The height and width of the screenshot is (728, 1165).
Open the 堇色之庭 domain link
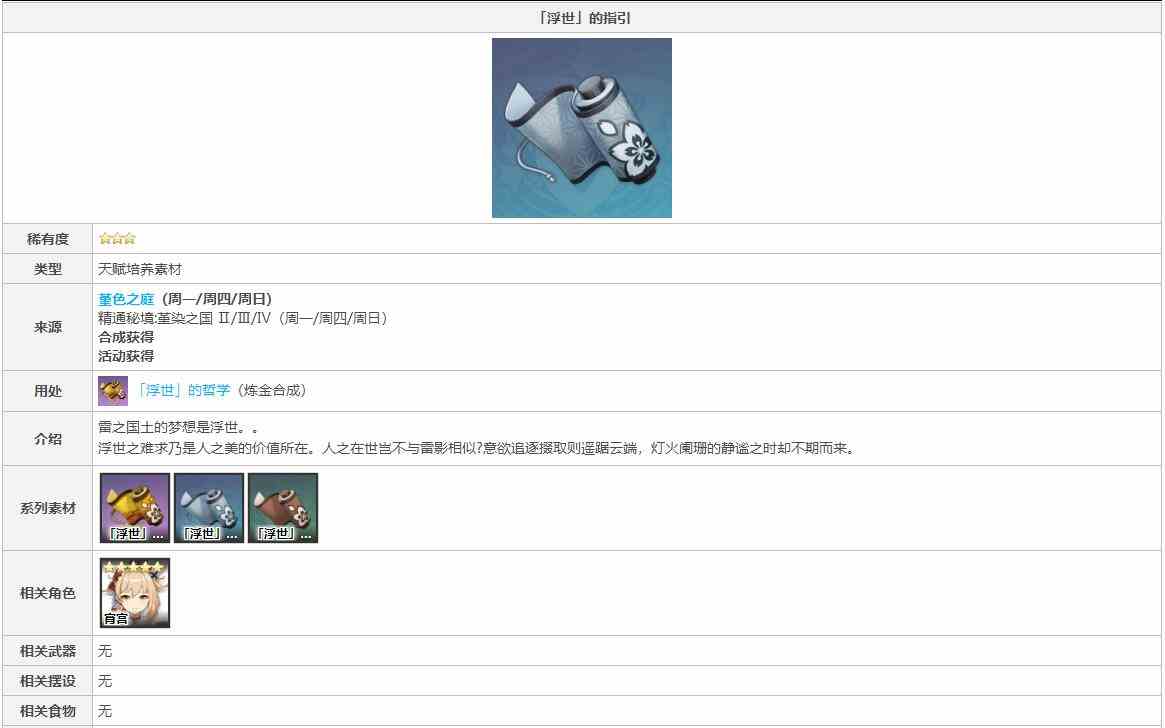coord(126,299)
